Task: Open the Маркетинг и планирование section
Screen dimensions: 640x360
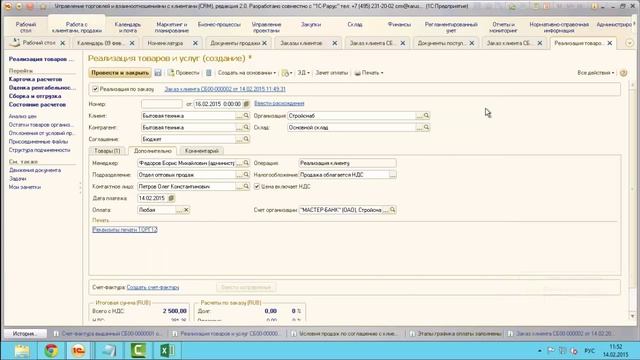Action: [172, 27]
